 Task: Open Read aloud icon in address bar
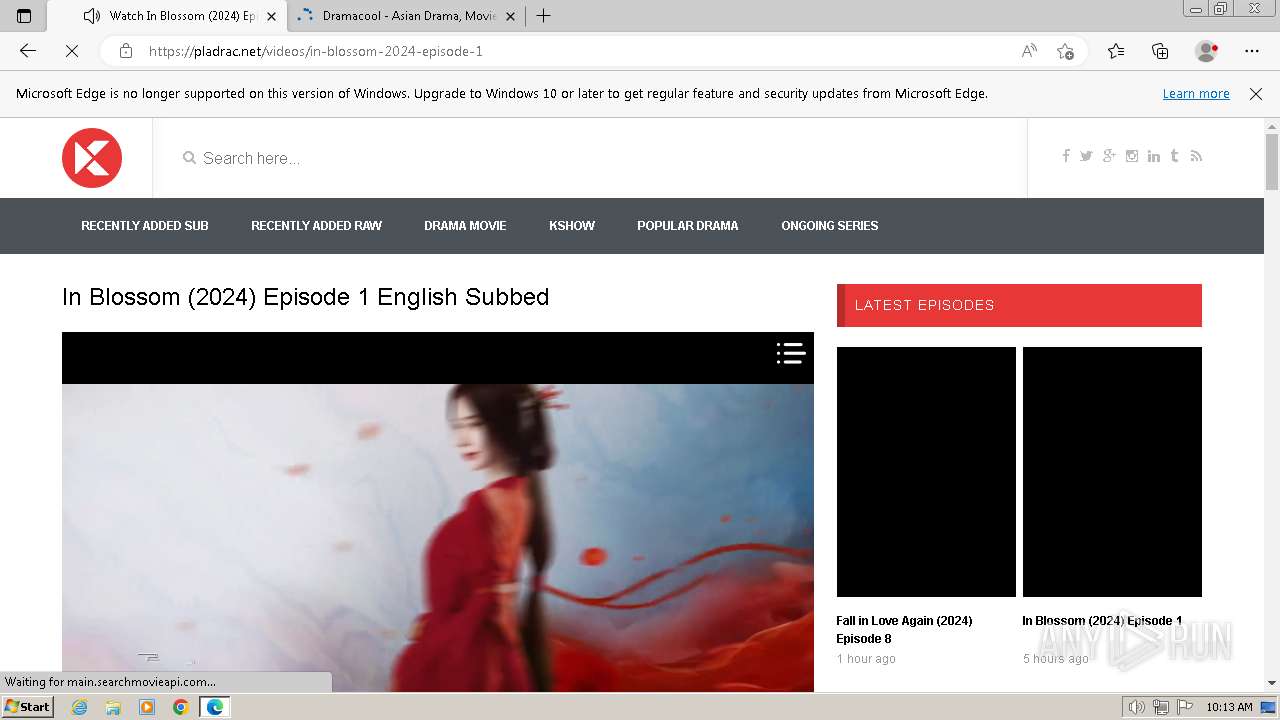pos(1029,51)
